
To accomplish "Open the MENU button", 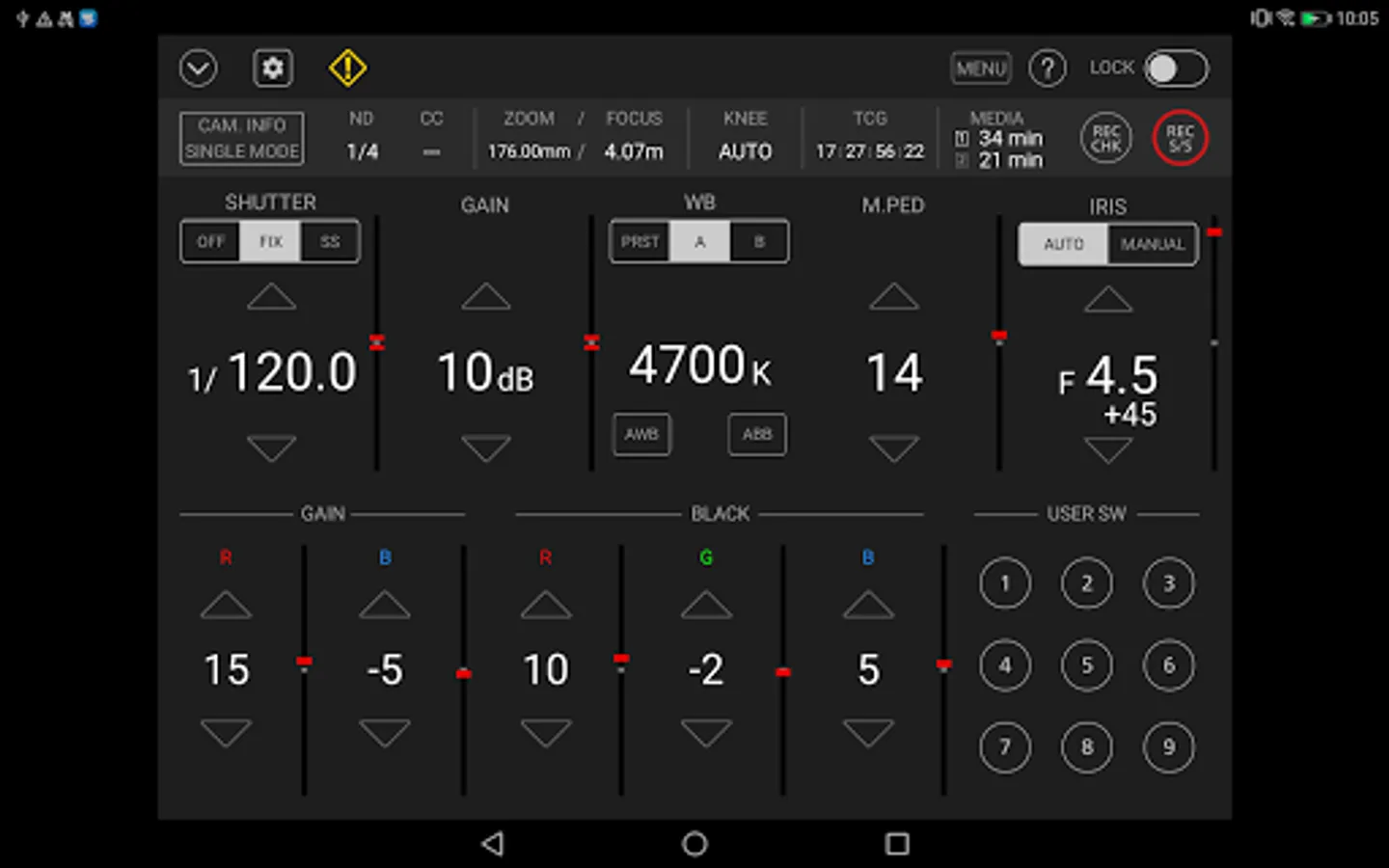I will tap(981, 68).
